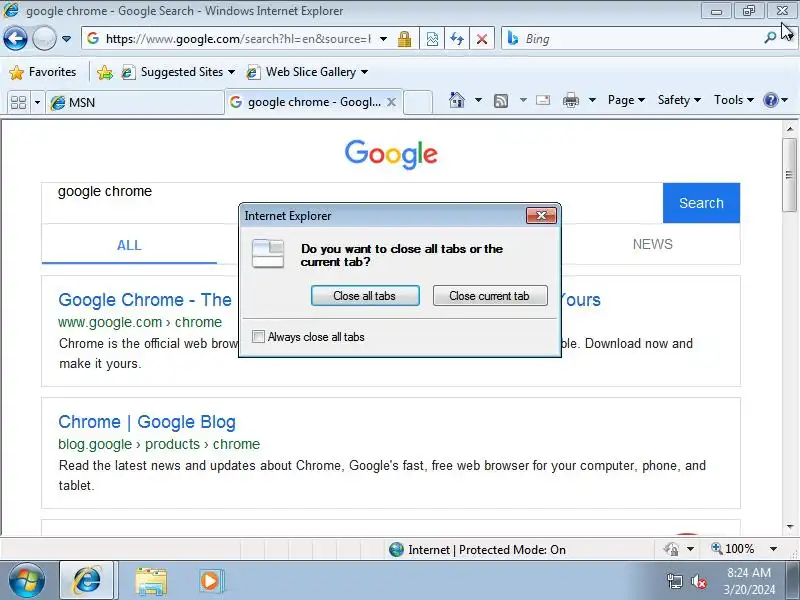The image size is (800, 600).
Task: Click the Back navigation arrow button
Action: [x=15, y=38]
